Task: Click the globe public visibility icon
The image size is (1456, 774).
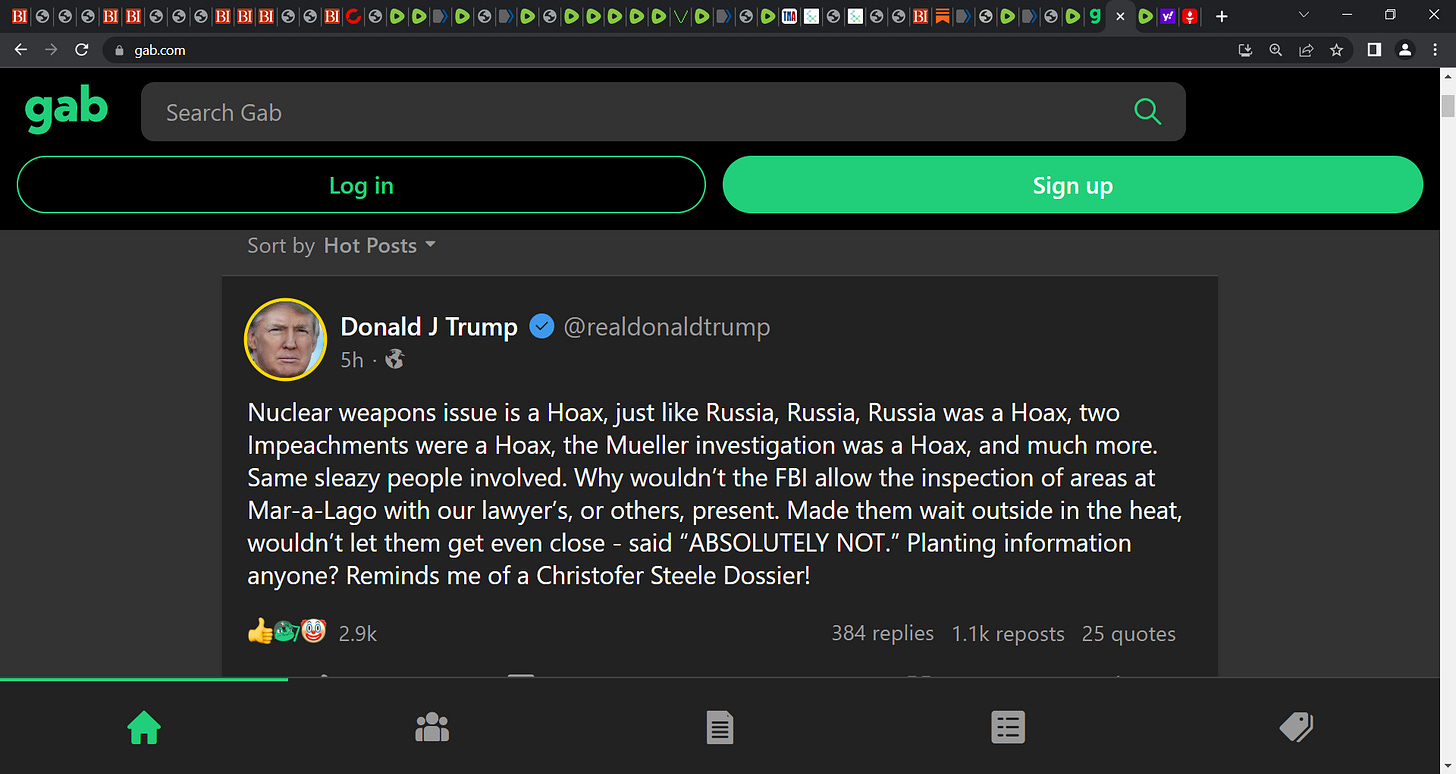Action: click(395, 359)
